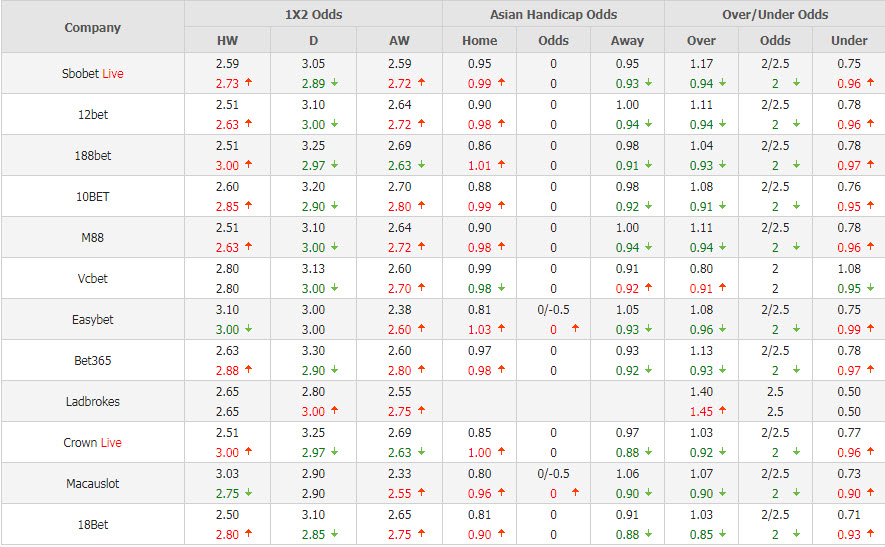
Task: Click Ladbrokes' opening over odds of 1.40
Action: click(x=701, y=392)
